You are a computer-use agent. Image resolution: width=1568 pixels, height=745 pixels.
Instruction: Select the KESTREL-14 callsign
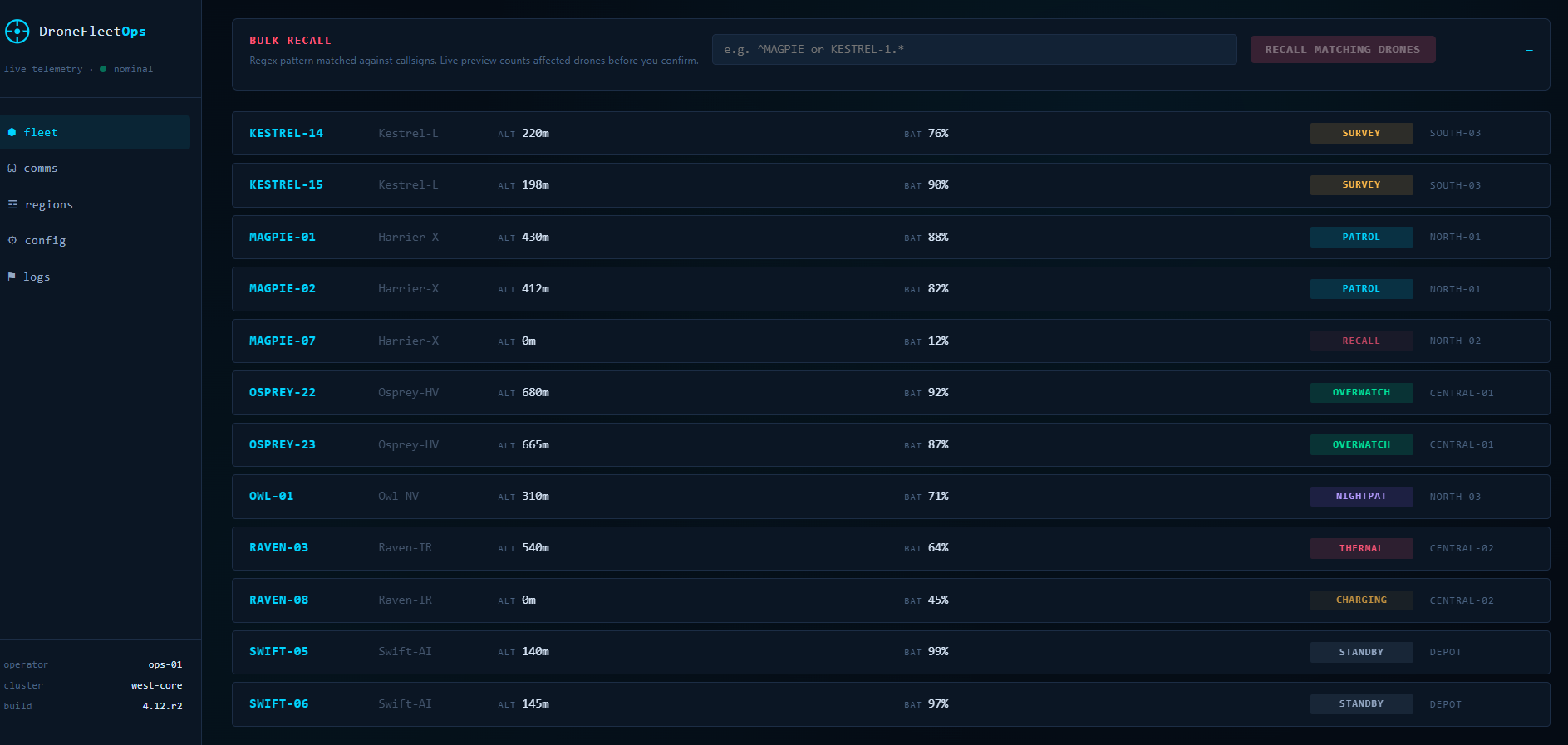tap(286, 133)
